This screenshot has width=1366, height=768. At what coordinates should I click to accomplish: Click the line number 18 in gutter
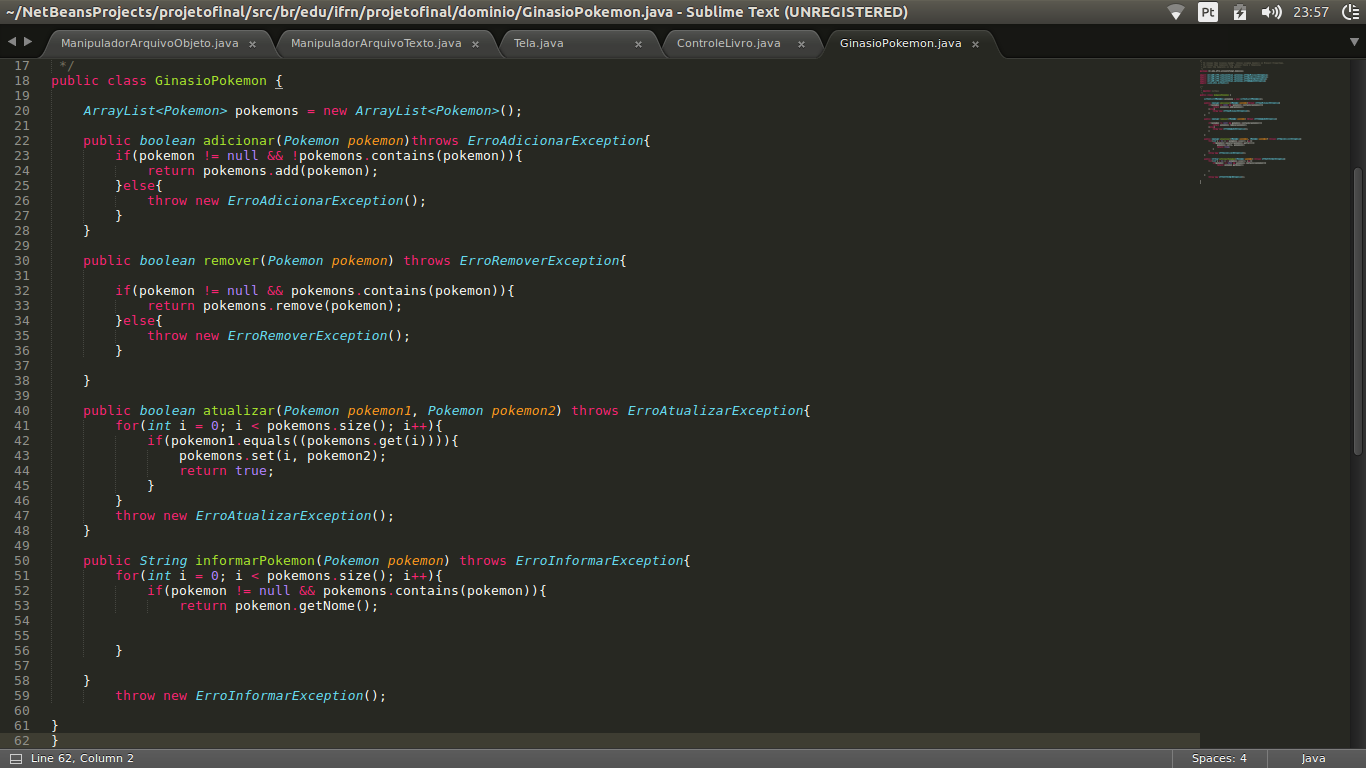(x=22, y=80)
